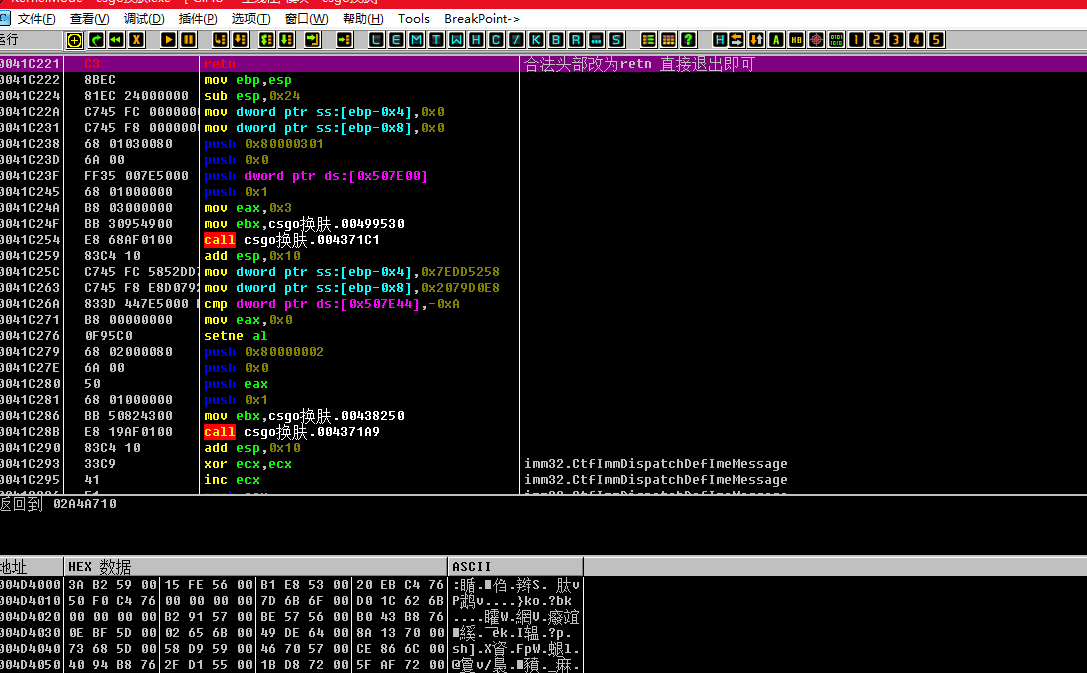Click the numbered 2 toolbar button
Screen dimensions: 1087x673
(877, 40)
